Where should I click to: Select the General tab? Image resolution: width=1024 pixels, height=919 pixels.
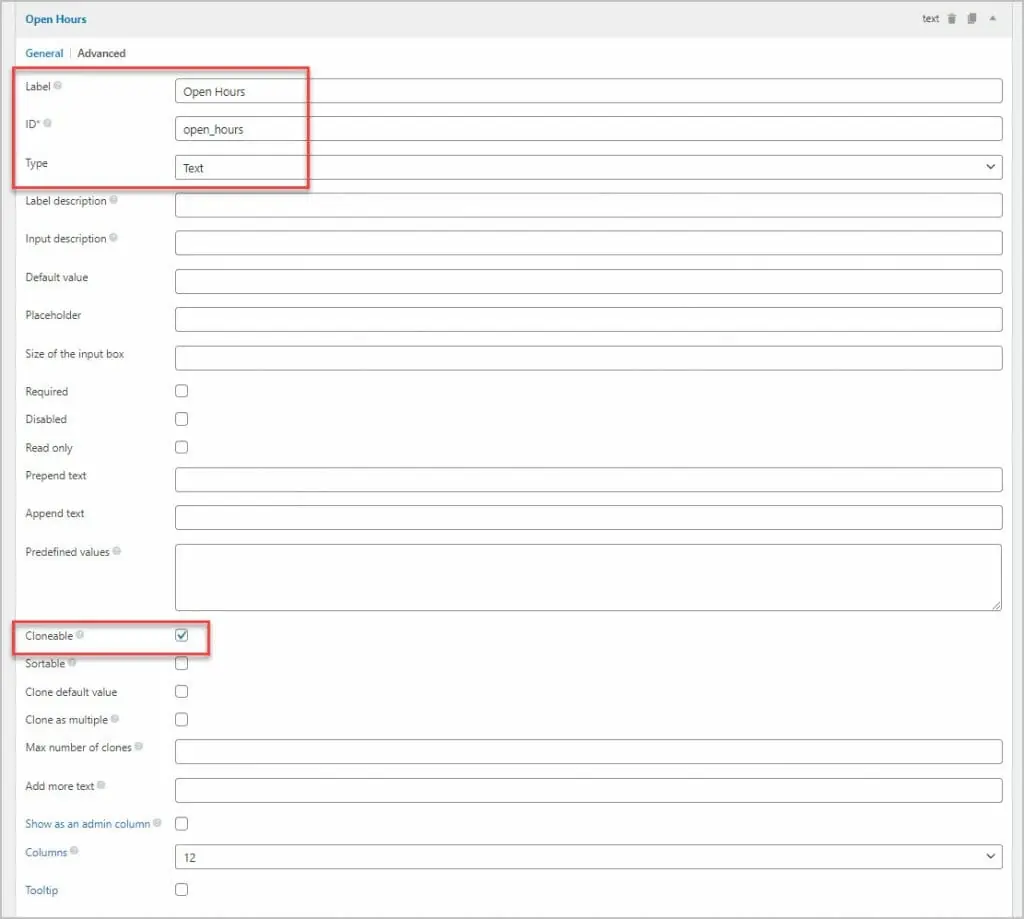click(x=44, y=53)
